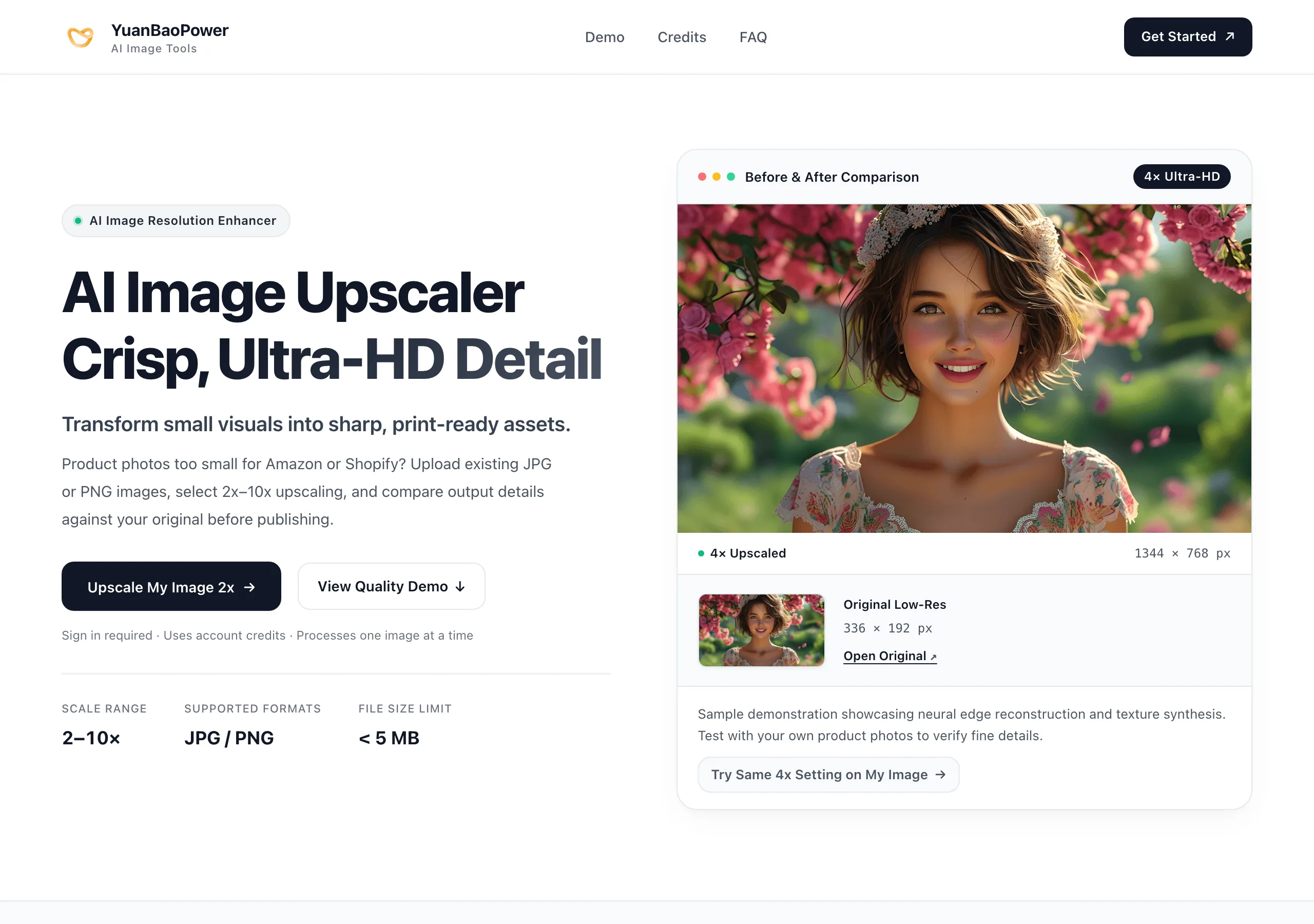
Task: Click the Upscale My Image 2x button
Action: (171, 586)
